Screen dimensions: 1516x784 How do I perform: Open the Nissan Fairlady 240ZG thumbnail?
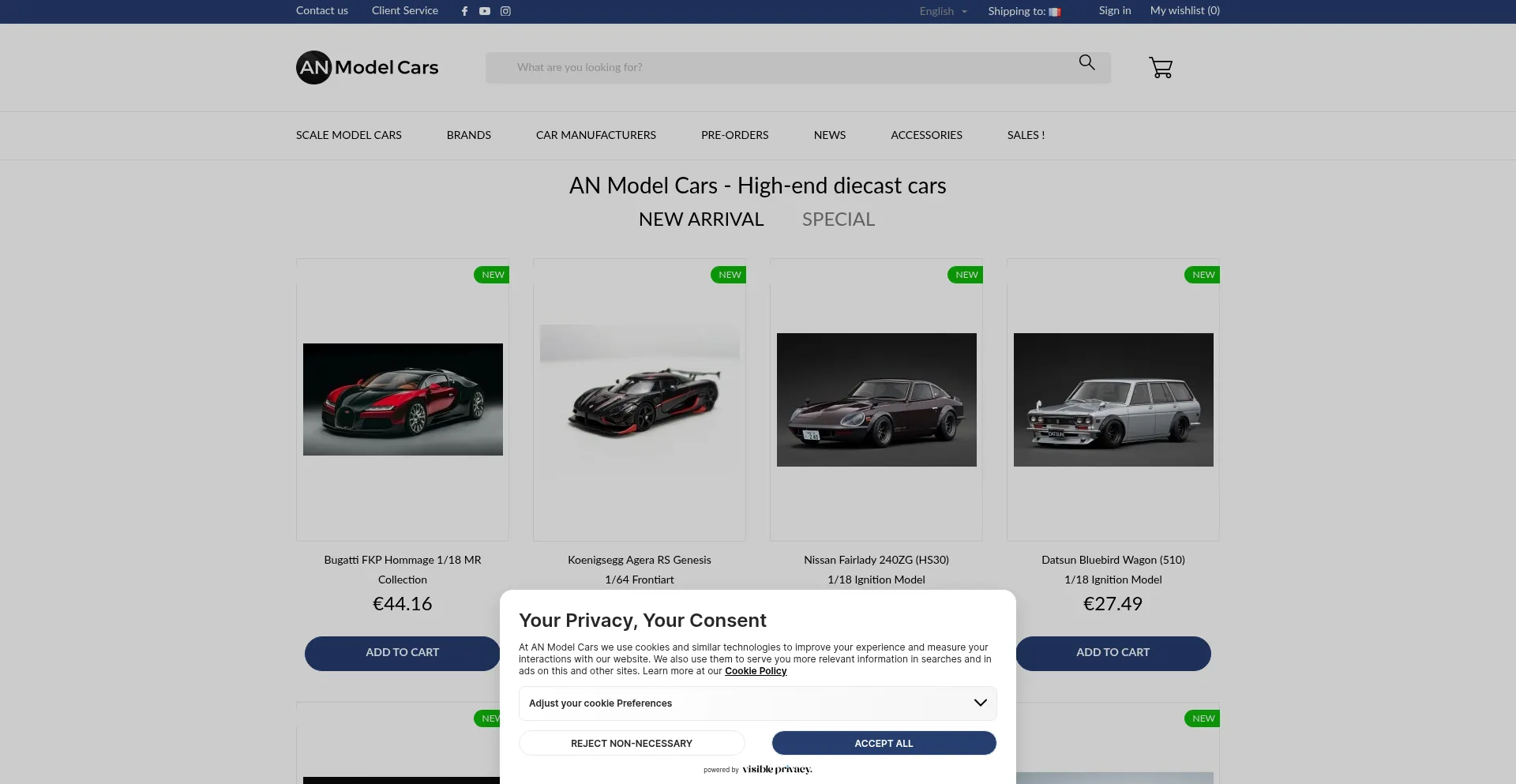[x=876, y=400]
